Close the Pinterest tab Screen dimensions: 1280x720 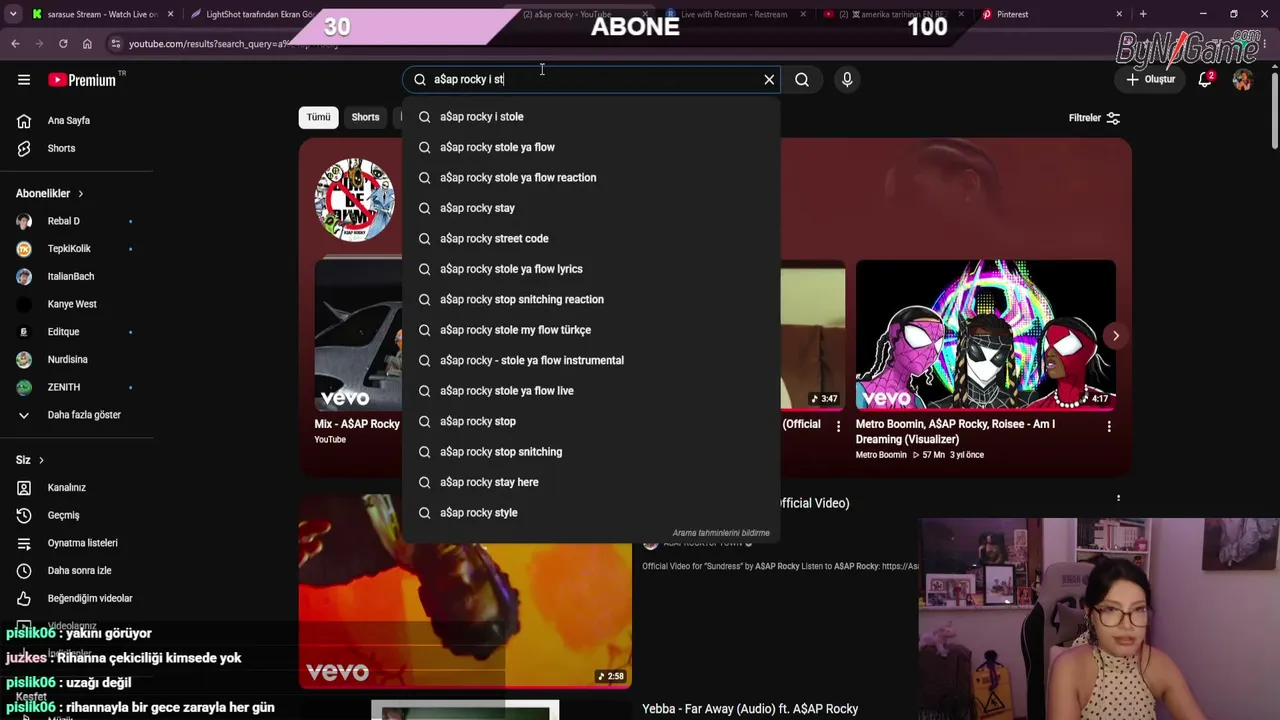coord(1119,14)
